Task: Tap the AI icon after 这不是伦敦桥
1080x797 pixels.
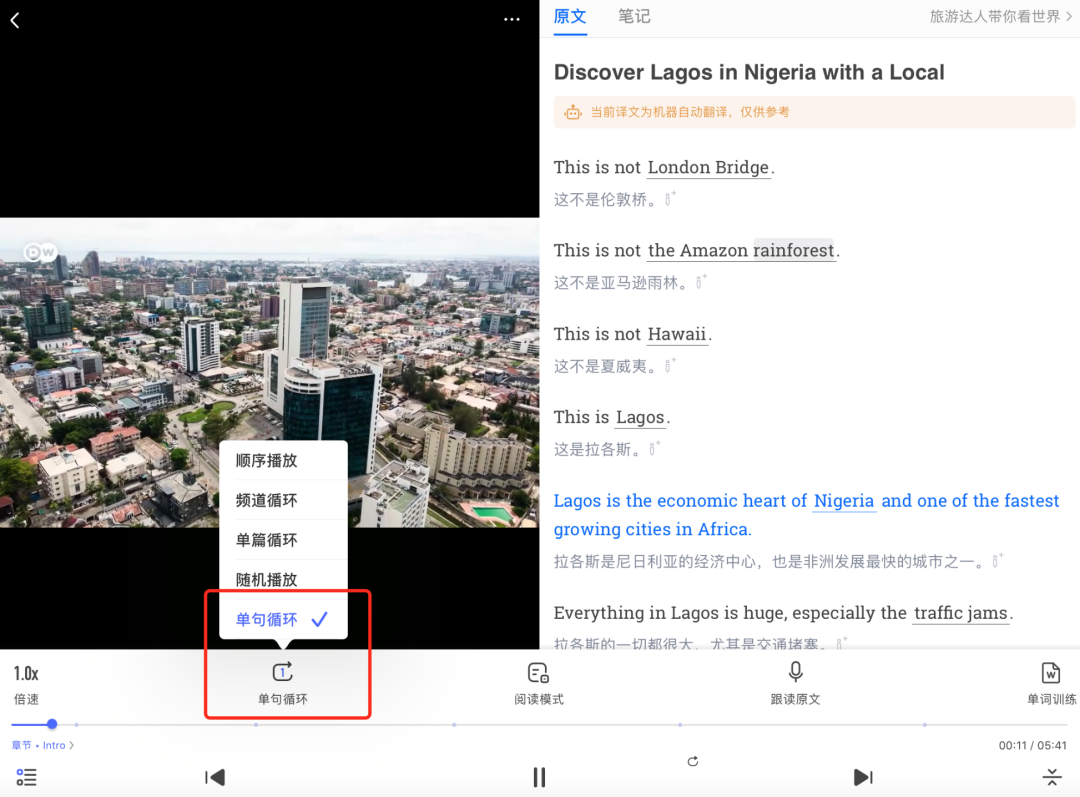Action: [670, 199]
